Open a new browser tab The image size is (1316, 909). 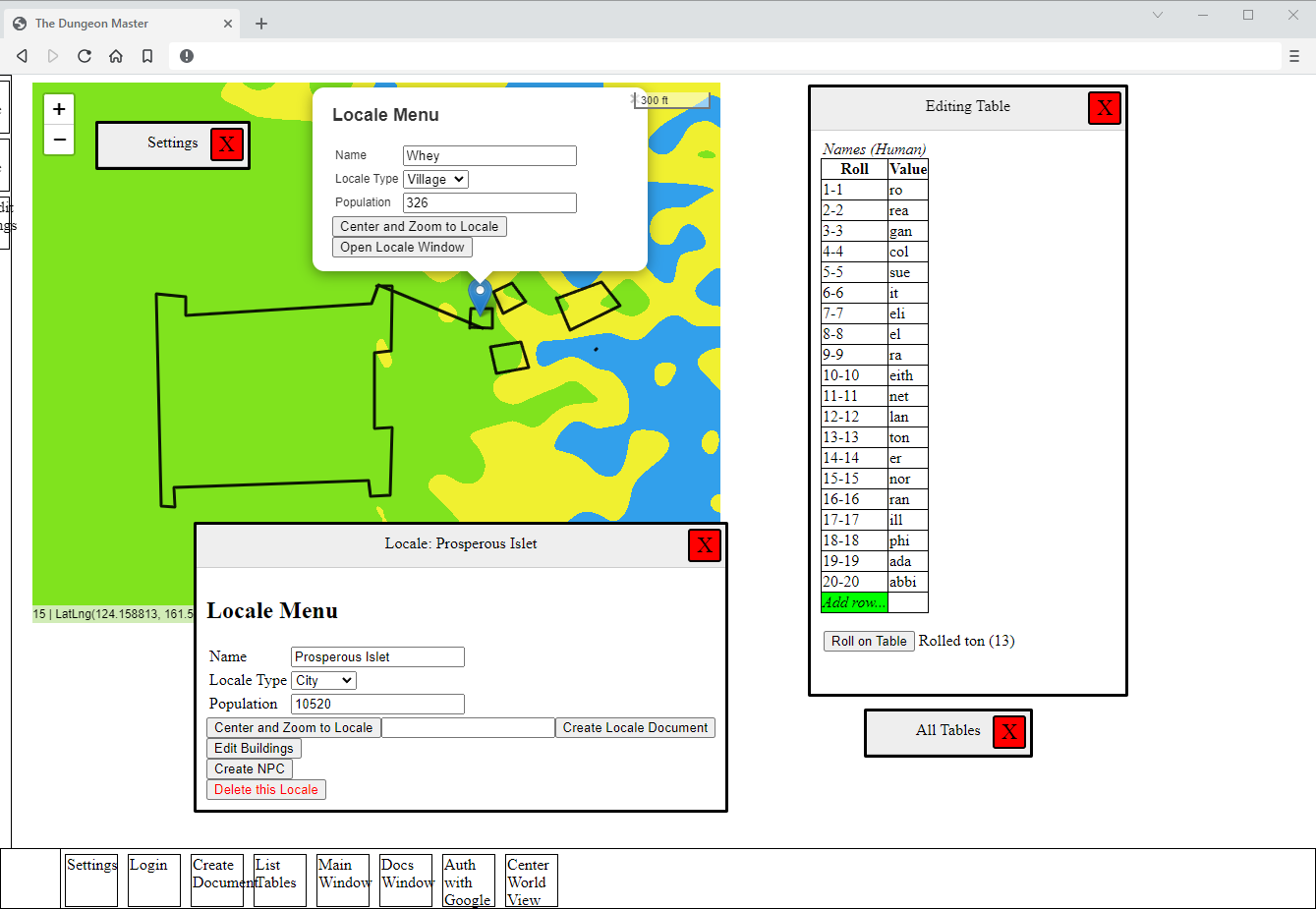click(x=261, y=24)
